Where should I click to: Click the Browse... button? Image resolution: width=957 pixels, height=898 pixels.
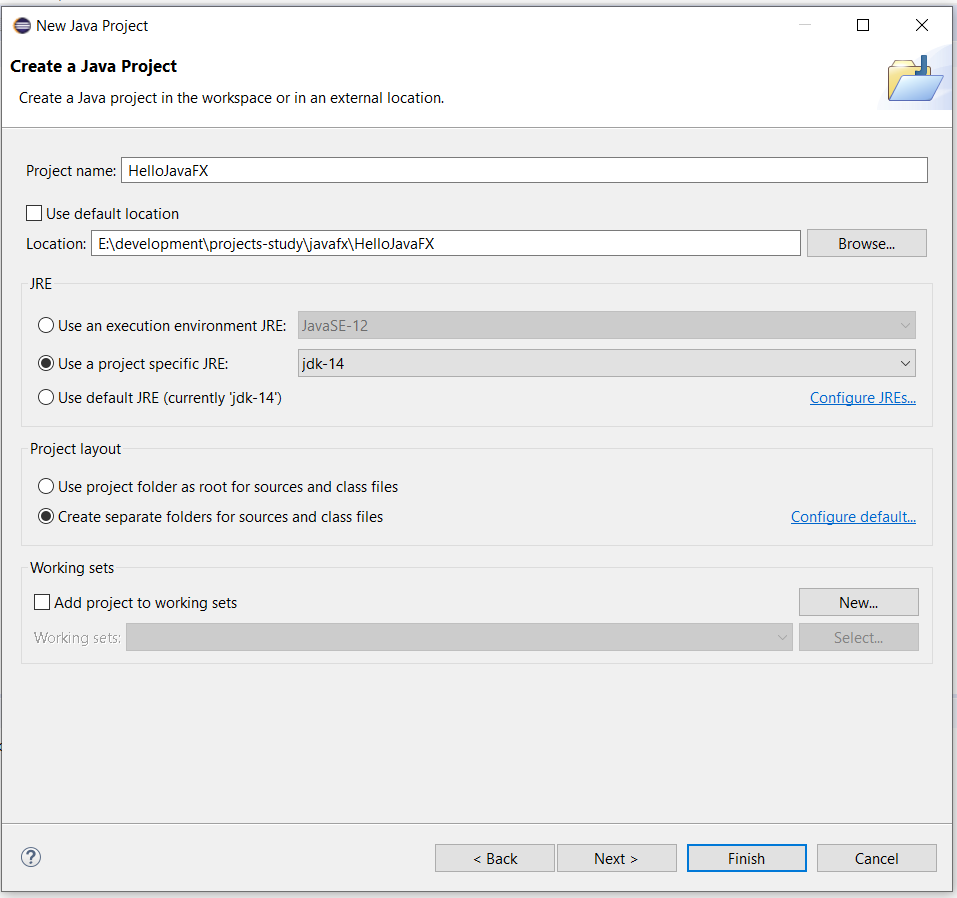click(x=867, y=244)
